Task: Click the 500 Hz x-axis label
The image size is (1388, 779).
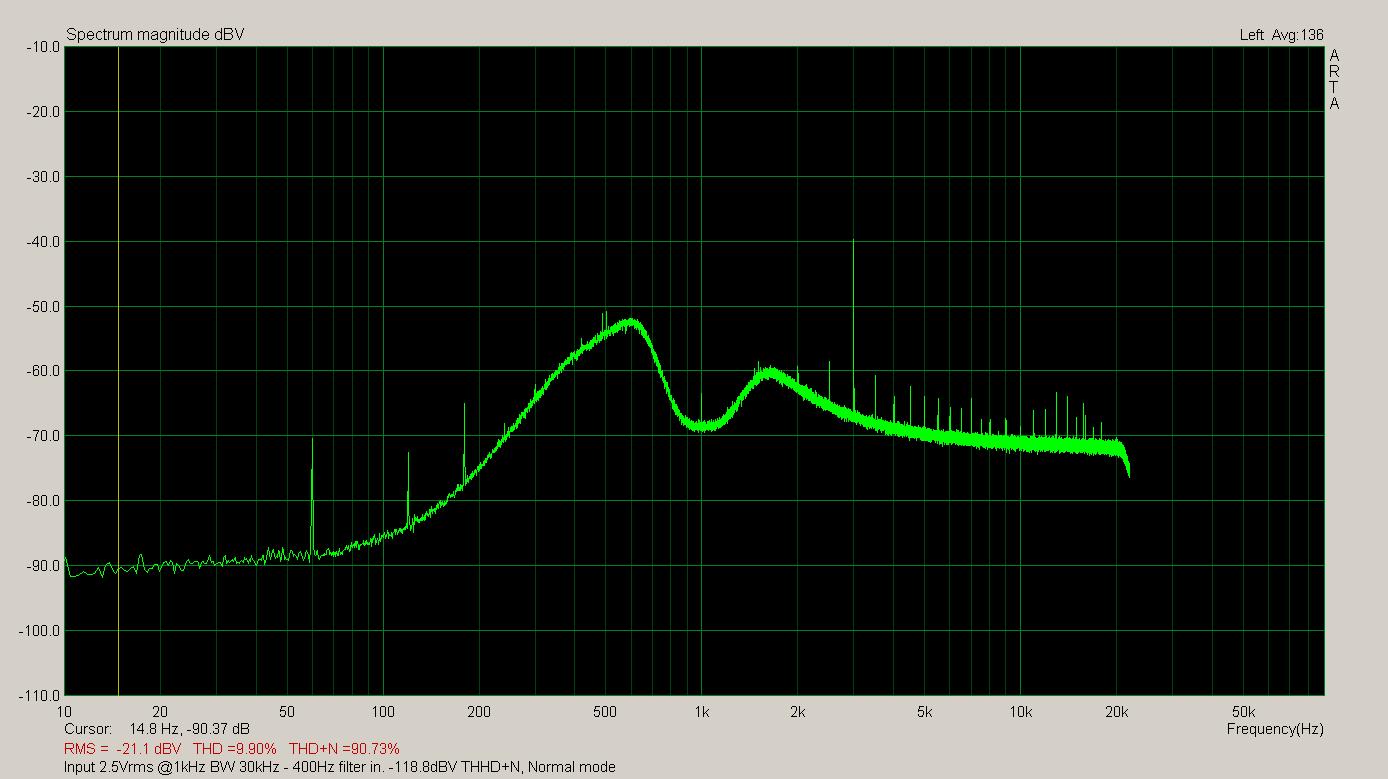Action: point(606,712)
